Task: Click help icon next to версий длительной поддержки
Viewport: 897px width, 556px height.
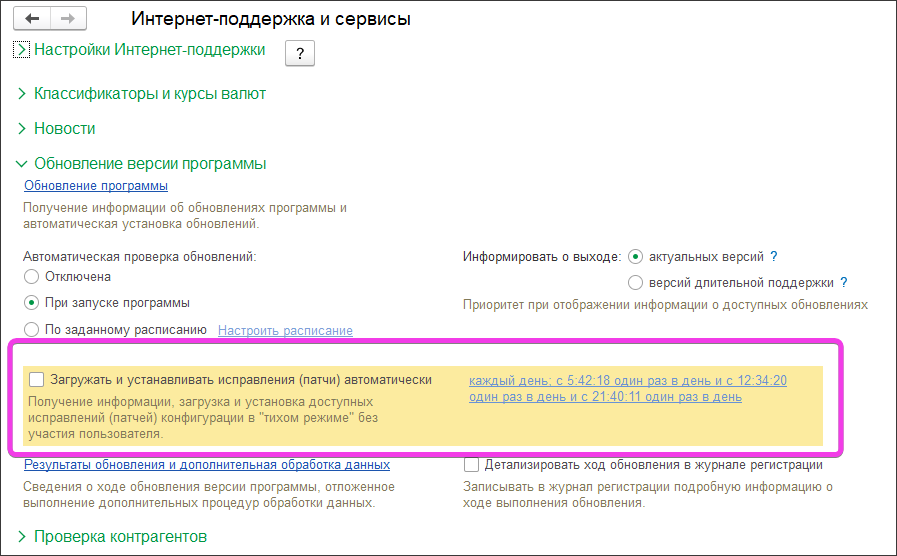Action: coord(844,283)
